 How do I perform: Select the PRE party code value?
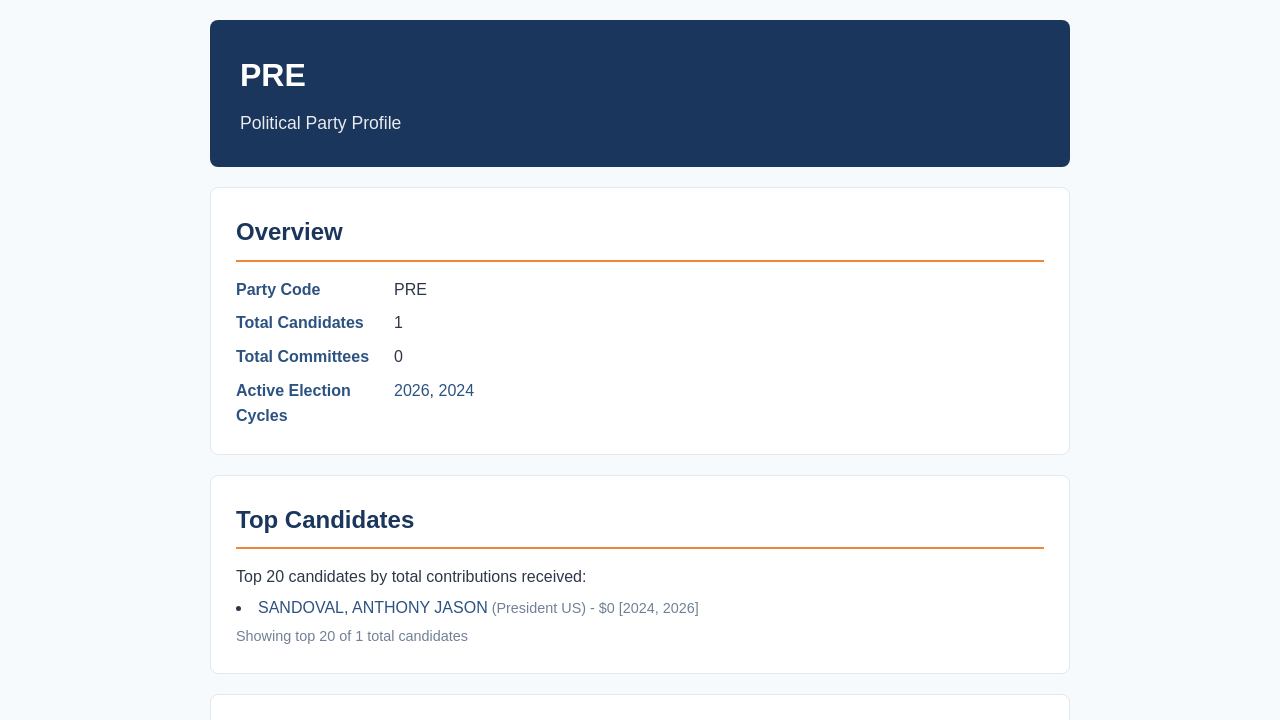[410, 290]
